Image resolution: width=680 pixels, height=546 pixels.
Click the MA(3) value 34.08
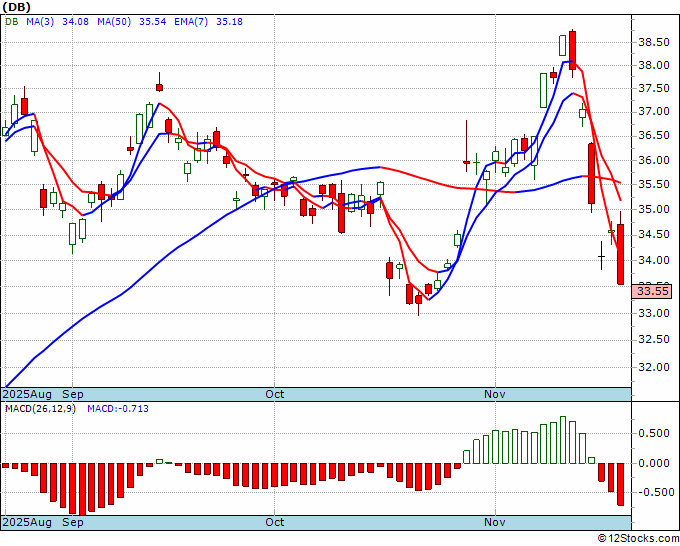click(75, 22)
